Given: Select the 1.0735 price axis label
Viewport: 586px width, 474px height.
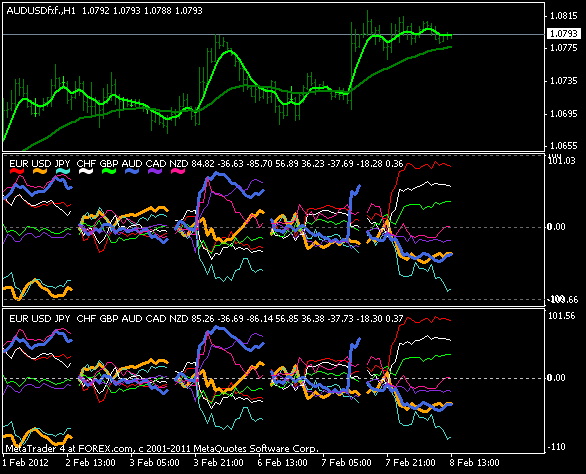Looking at the screenshot, I should (x=564, y=81).
